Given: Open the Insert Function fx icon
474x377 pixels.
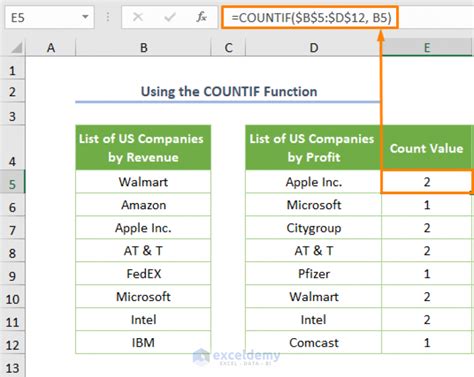Looking at the screenshot, I should pyautogui.click(x=201, y=17).
